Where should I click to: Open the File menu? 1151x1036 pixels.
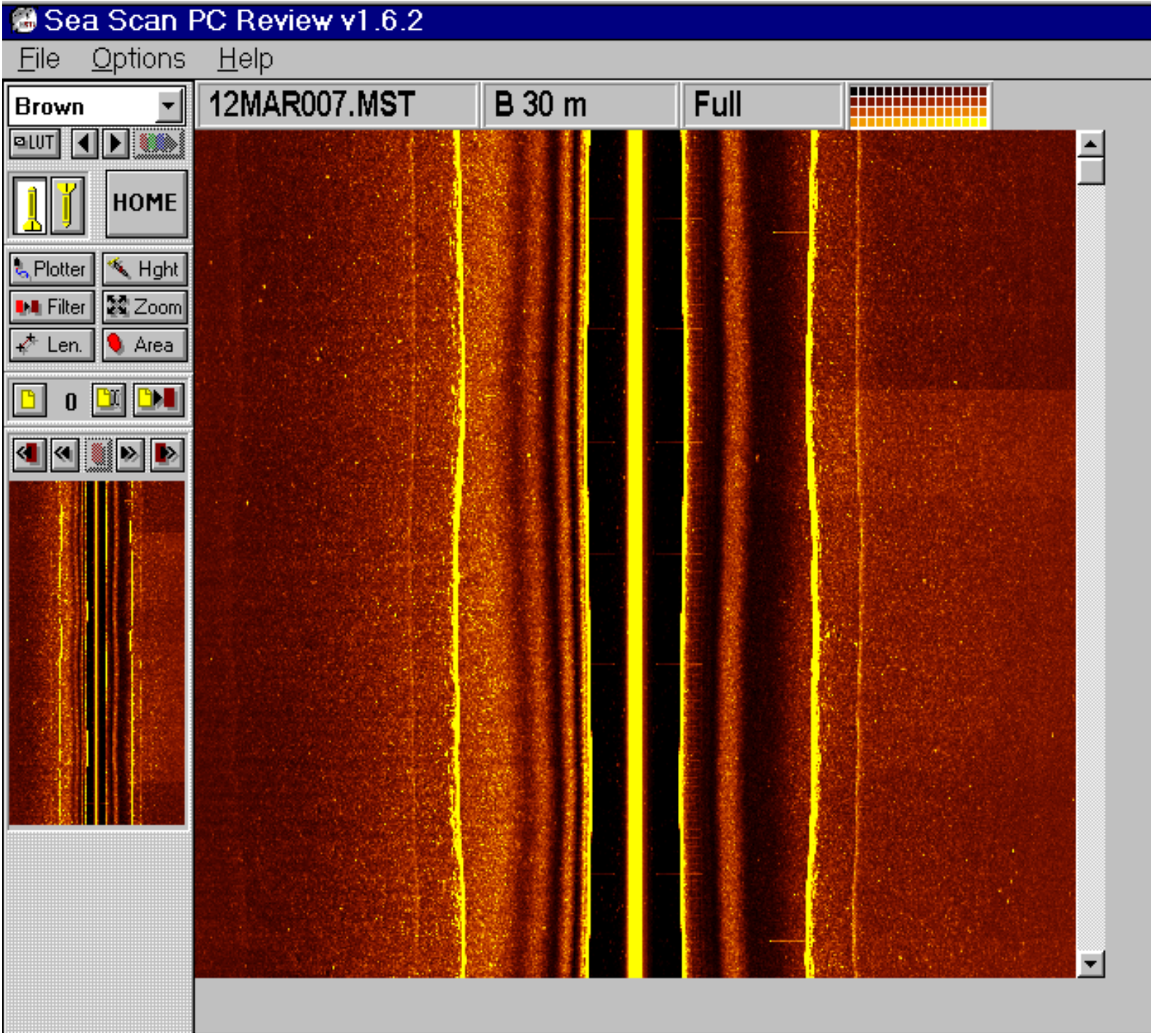coord(39,58)
